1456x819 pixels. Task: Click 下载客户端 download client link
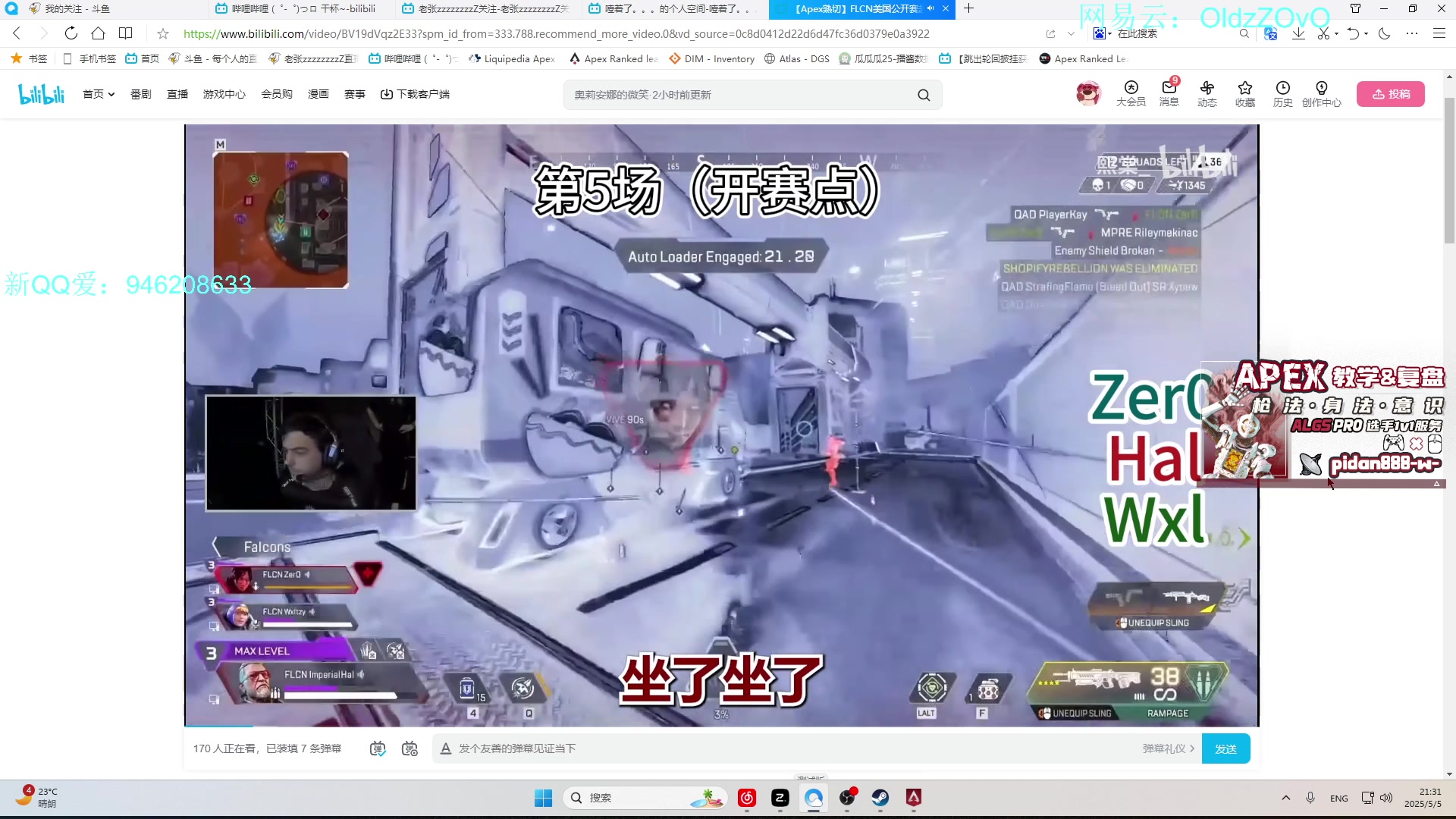(415, 94)
